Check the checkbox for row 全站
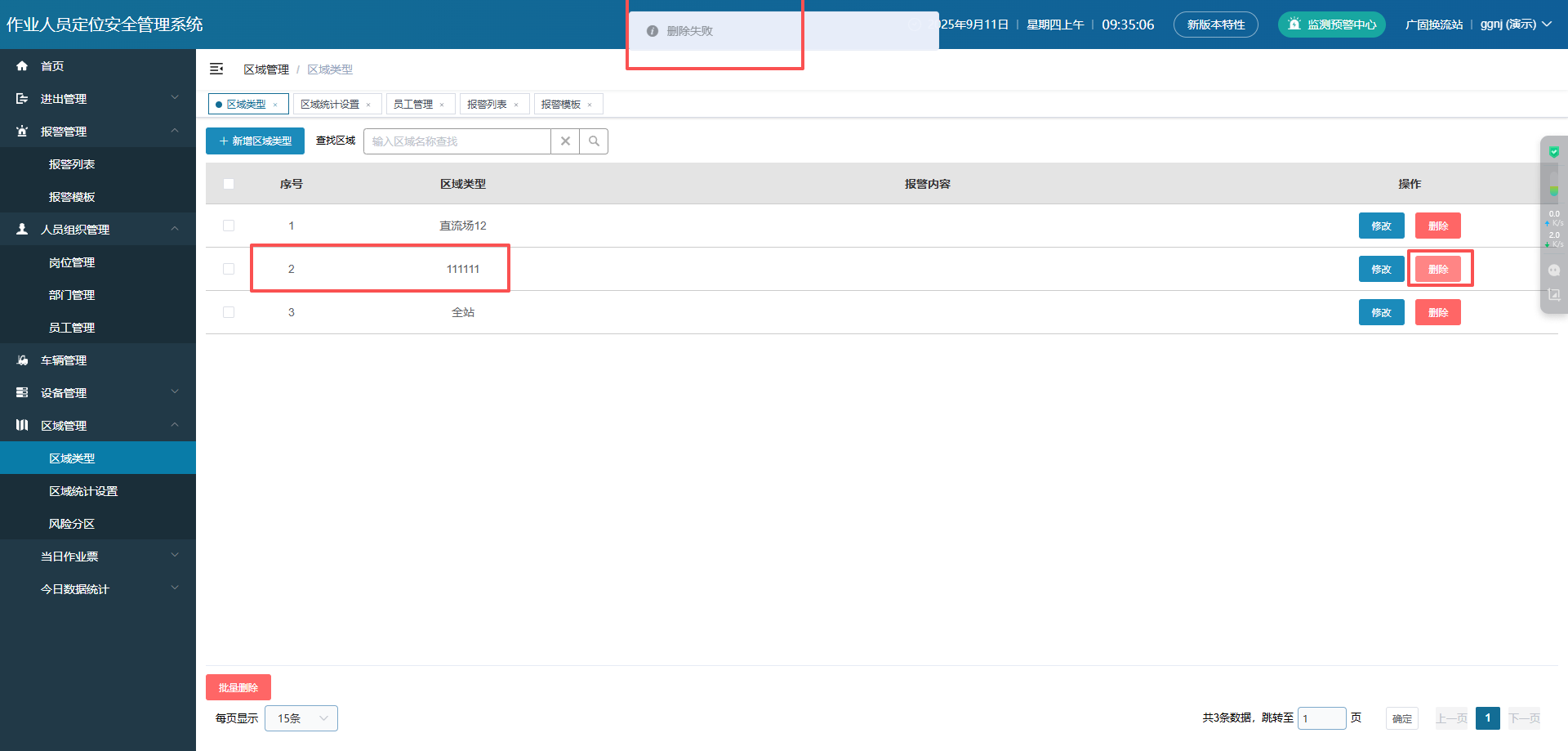The image size is (1568, 751). pos(229,312)
